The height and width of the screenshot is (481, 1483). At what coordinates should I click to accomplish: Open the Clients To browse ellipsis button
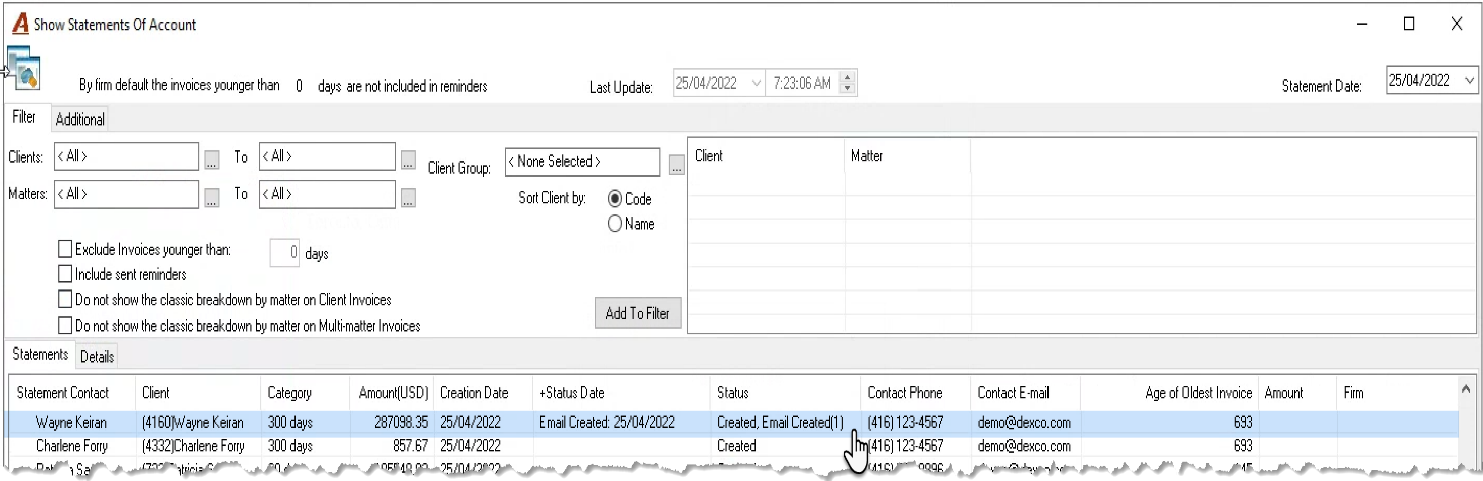[x=408, y=158]
